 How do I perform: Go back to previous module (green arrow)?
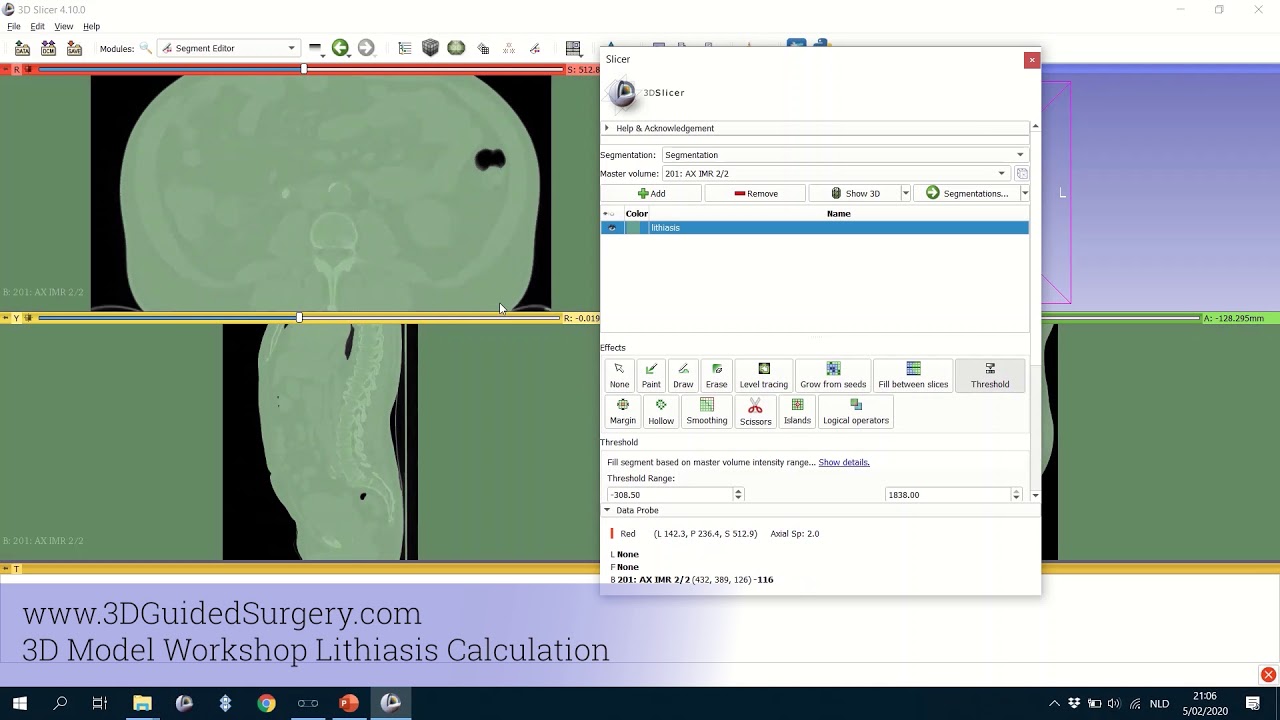point(340,48)
